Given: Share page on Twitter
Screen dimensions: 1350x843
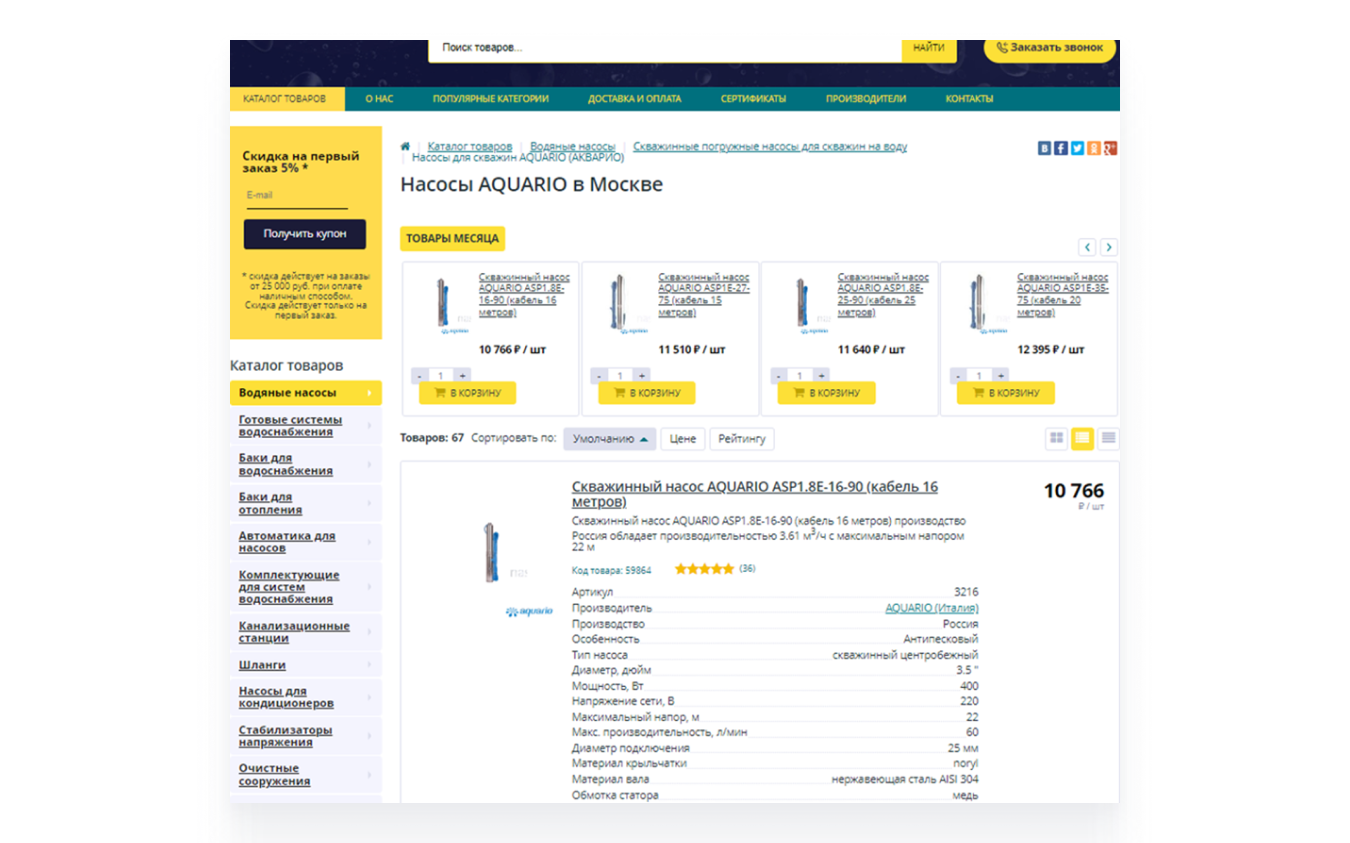Looking at the screenshot, I should 1077,148.
